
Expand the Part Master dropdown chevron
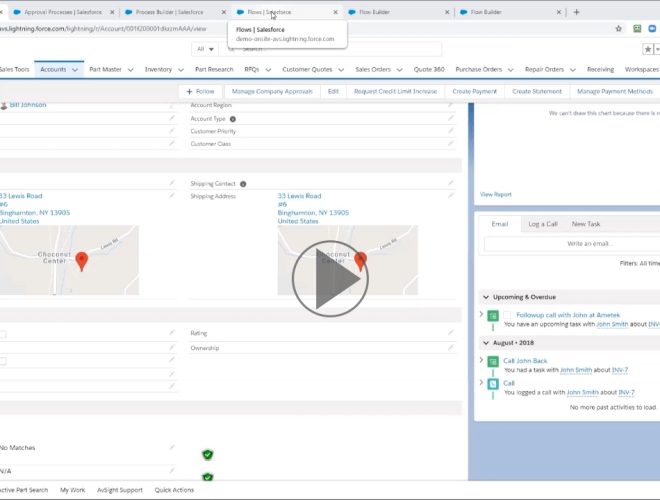coord(130,70)
